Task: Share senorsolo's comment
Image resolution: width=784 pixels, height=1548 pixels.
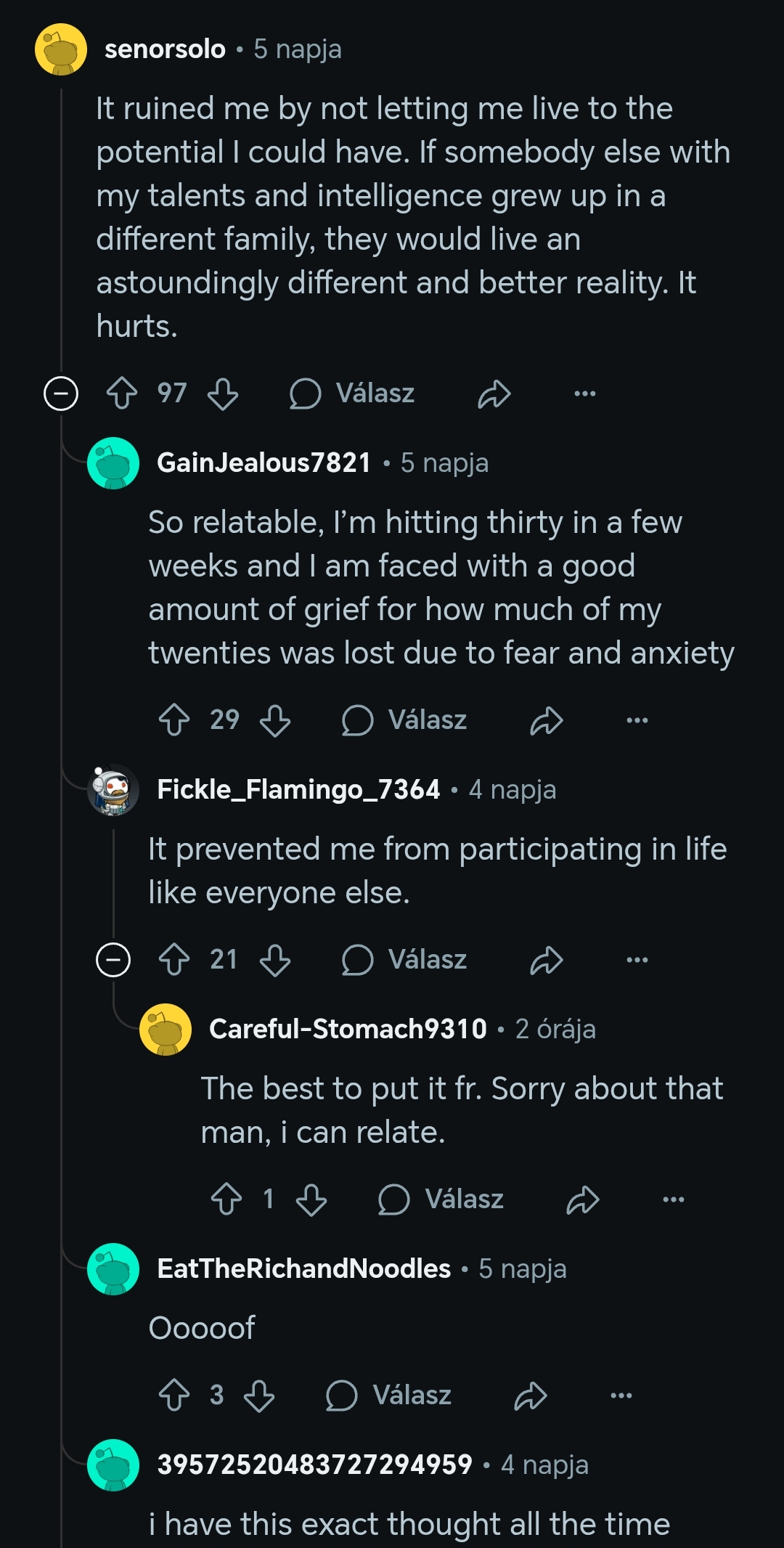Action: pyautogui.click(x=494, y=394)
